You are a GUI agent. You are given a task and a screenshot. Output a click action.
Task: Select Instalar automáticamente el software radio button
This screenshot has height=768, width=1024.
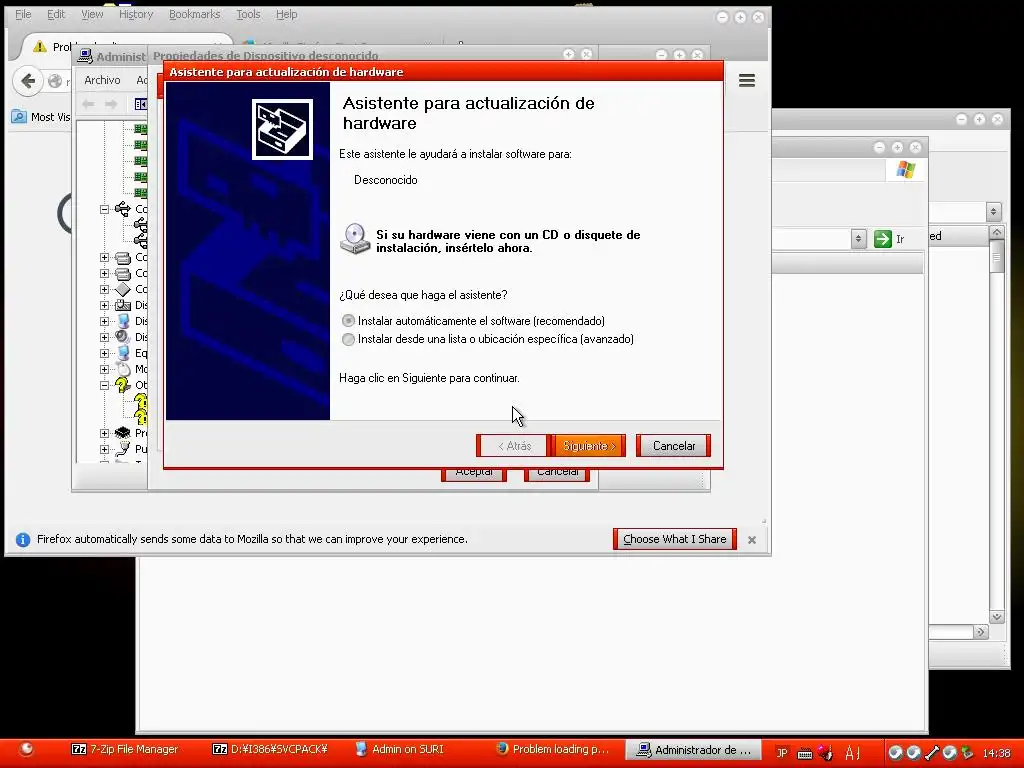[x=348, y=321]
